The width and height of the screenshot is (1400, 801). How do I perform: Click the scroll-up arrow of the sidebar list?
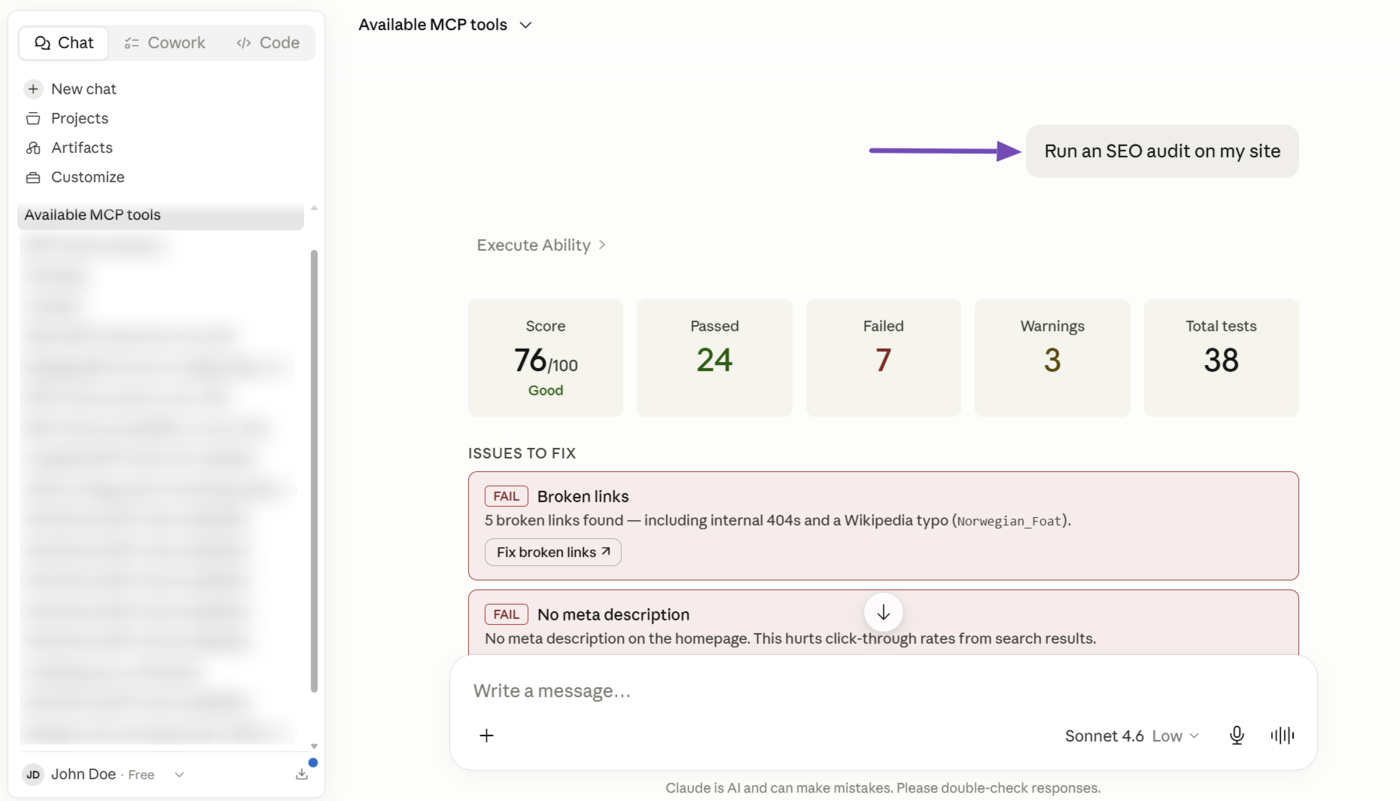click(314, 208)
